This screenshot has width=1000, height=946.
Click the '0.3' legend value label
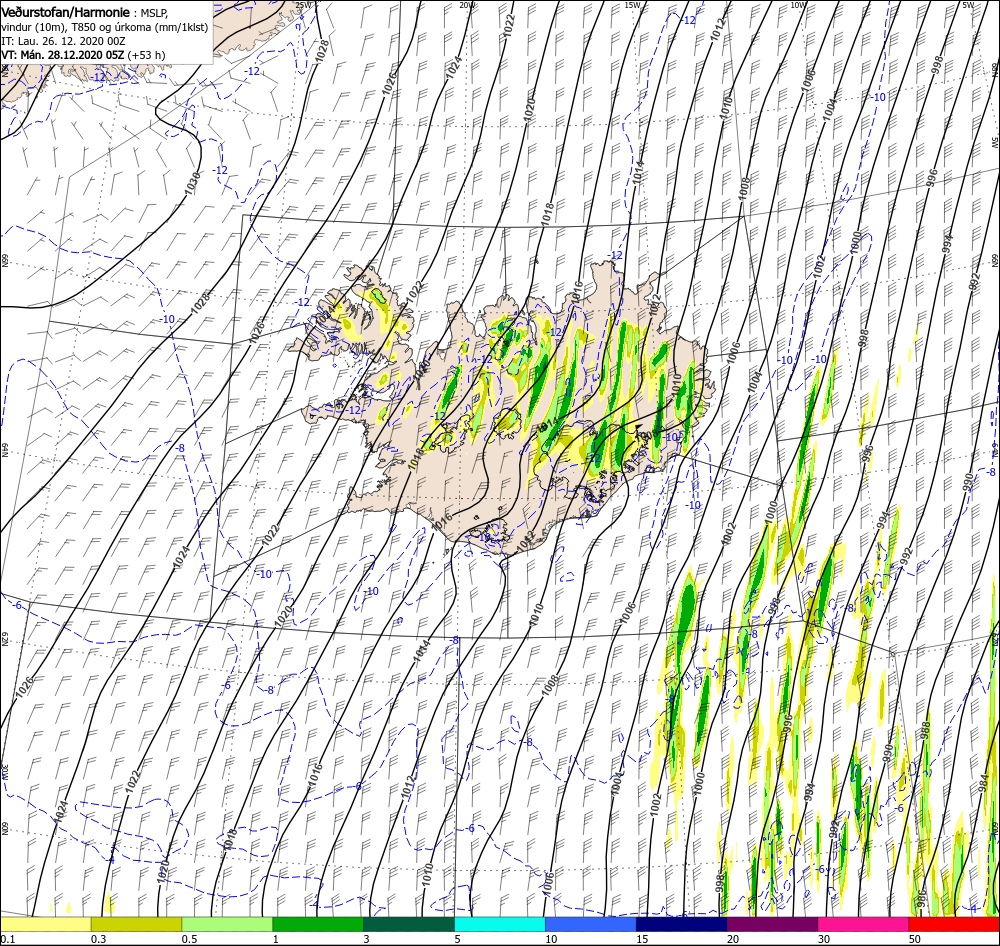tap(98, 939)
